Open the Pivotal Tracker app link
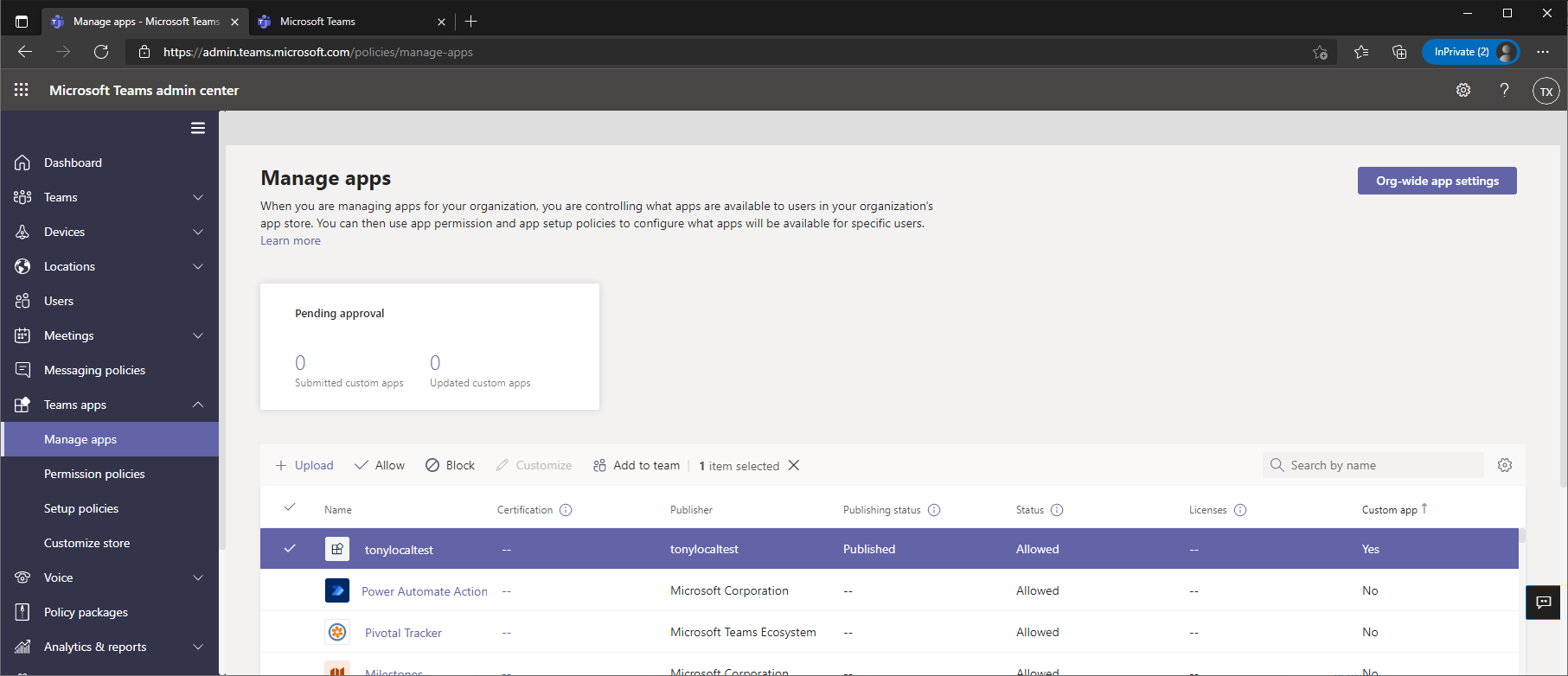Screen dimensions: 1568x676 pos(403,633)
